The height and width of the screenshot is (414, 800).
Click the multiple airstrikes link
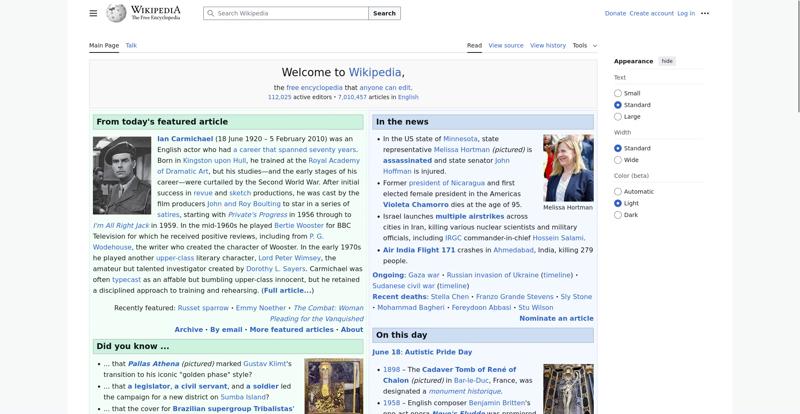pyautogui.click(x=469, y=216)
